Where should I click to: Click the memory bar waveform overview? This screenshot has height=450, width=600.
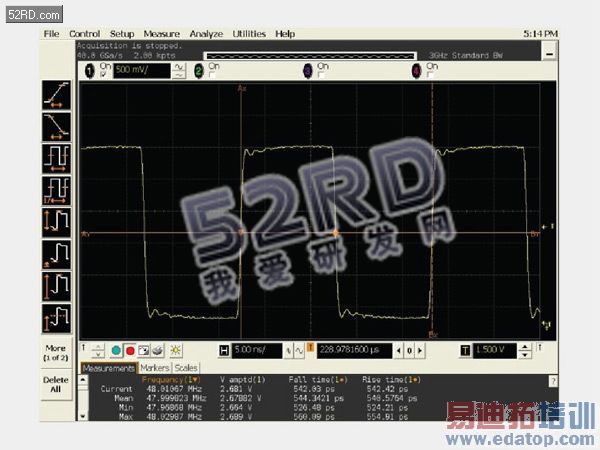[310, 56]
